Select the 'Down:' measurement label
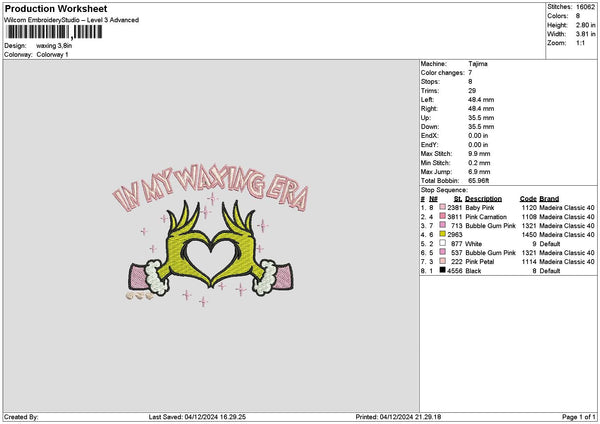This screenshot has width=600, height=424. click(x=430, y=127)
